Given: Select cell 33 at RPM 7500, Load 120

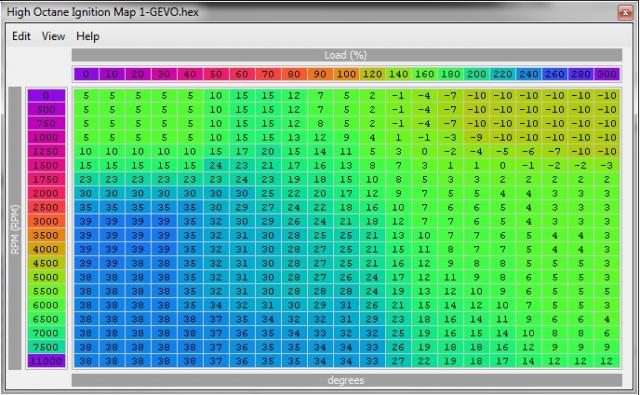Looking at the screenshot, I should pos(372,347).
